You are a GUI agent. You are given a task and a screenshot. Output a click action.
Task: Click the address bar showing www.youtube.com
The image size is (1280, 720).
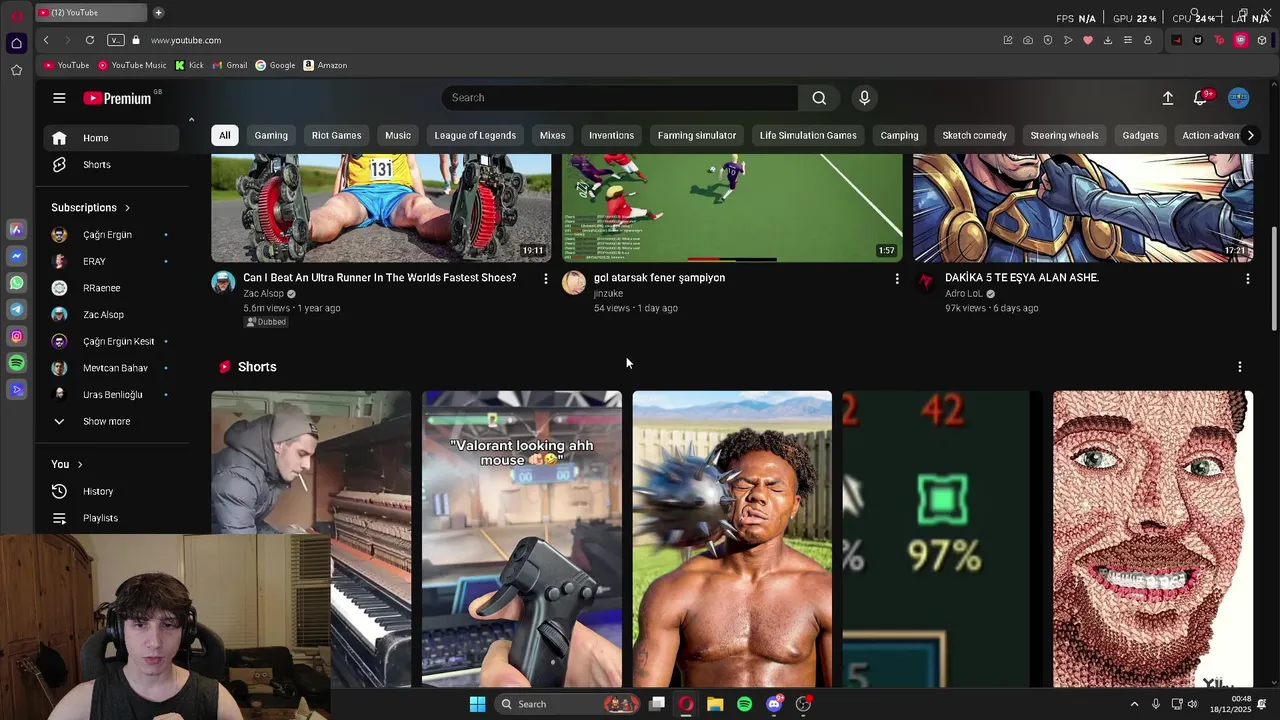(x=186, y=40)
